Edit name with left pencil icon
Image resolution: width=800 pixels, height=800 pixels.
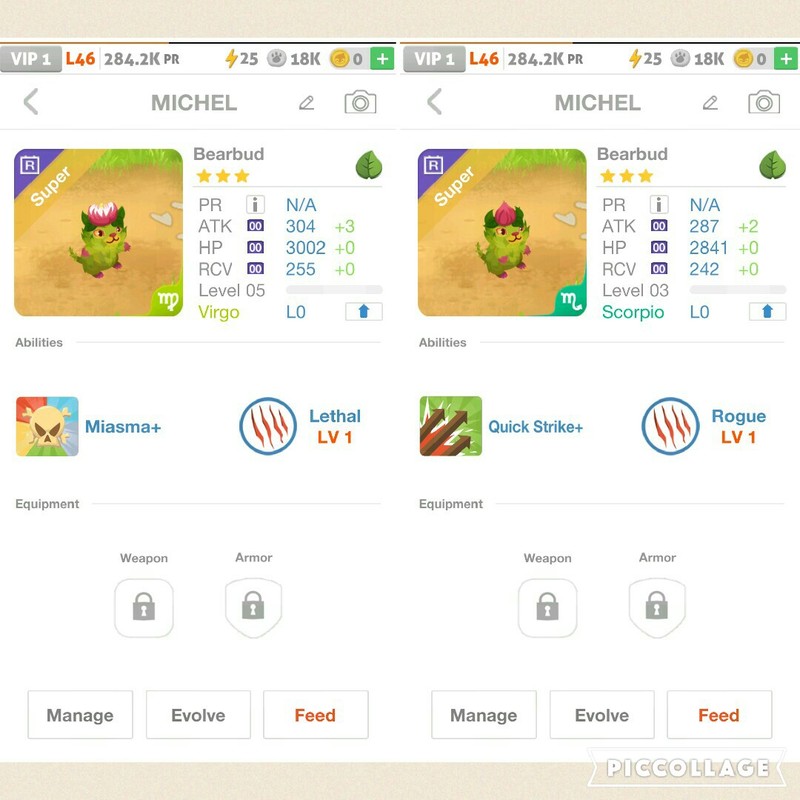[306, 103]
